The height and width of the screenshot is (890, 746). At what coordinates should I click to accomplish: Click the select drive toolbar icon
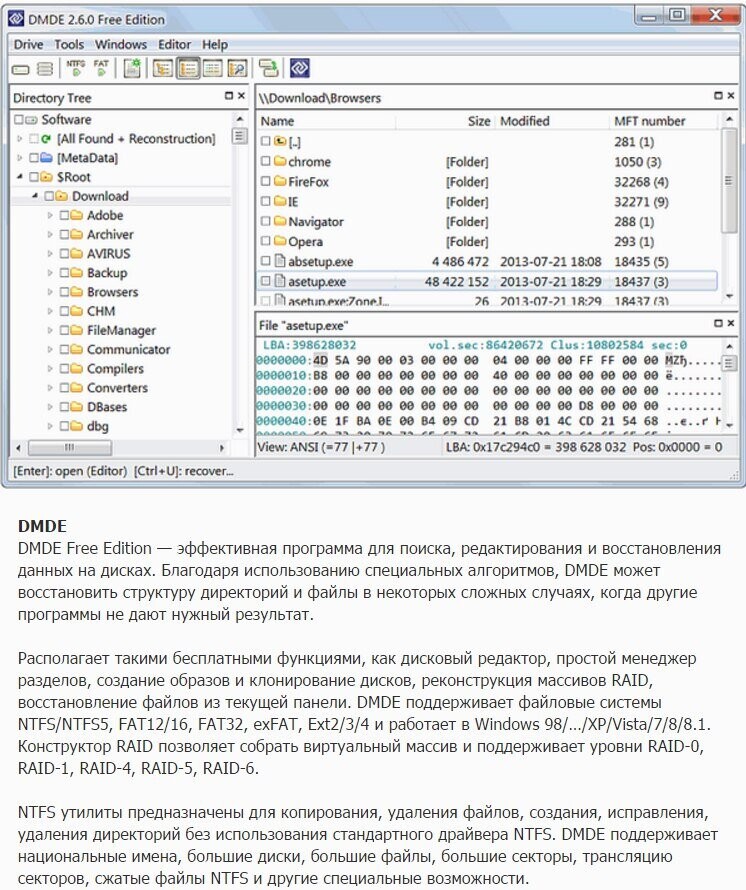(x=20, y=69)
